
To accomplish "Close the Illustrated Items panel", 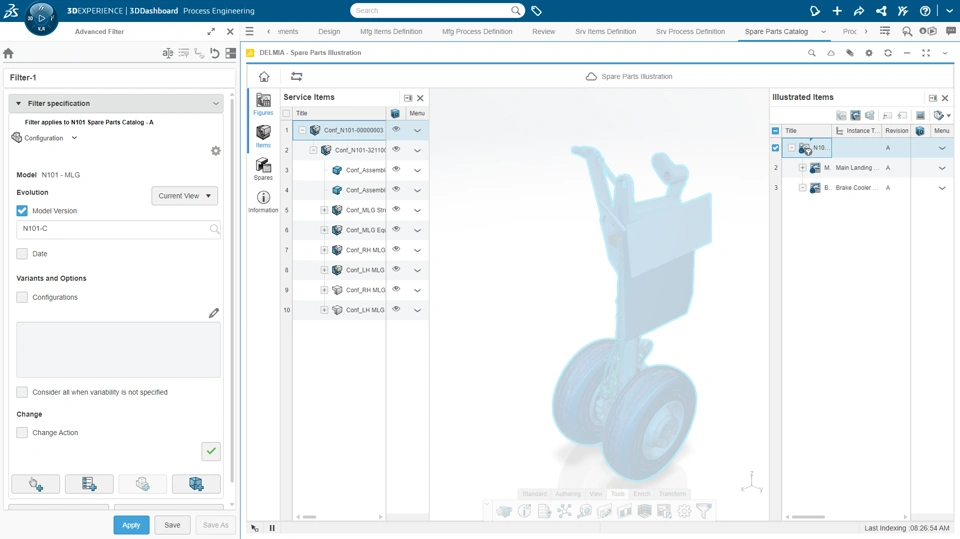I will [945, 98].
